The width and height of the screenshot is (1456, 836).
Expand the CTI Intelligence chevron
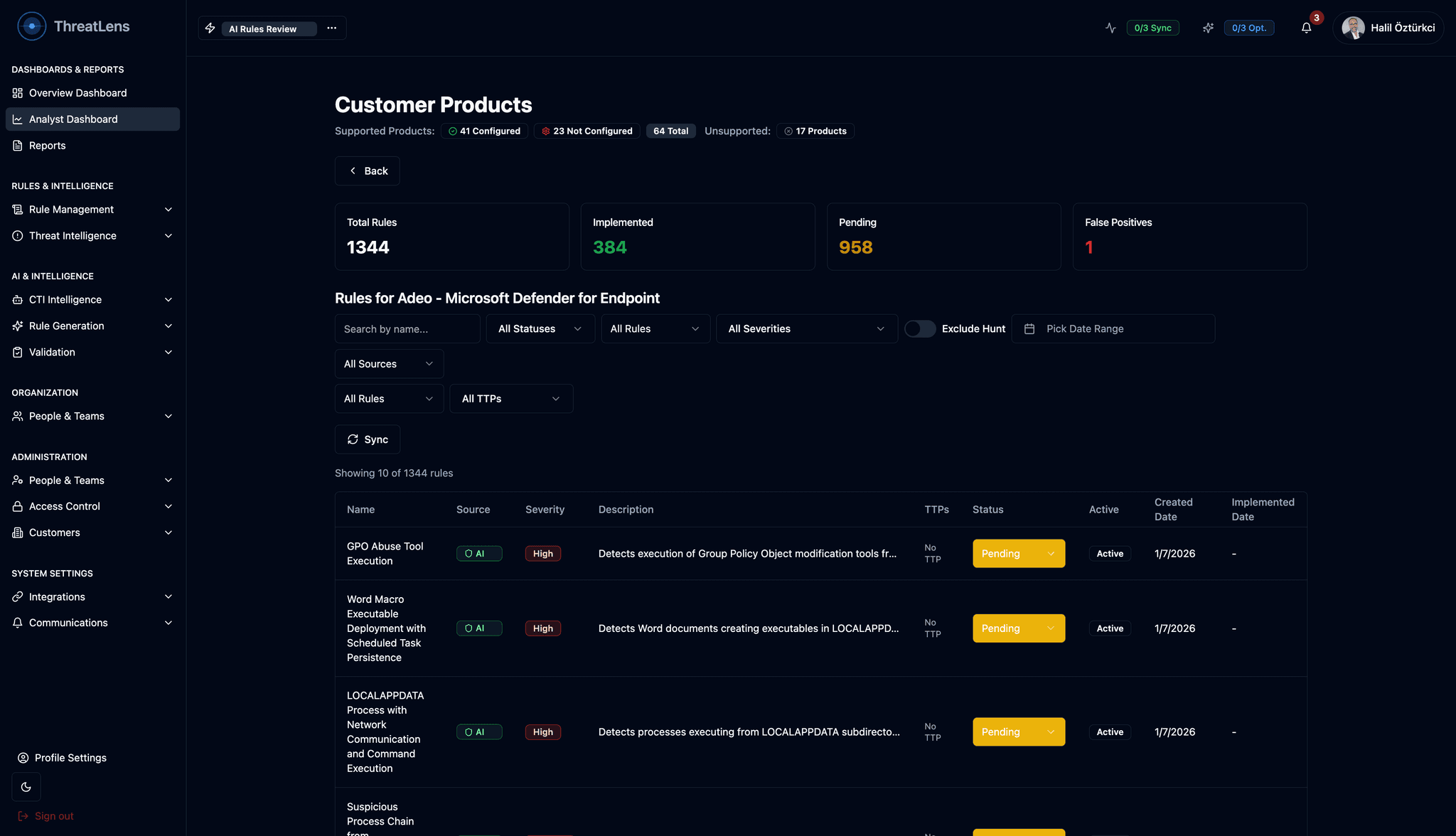pyautogui.click(x=168, y=300)
